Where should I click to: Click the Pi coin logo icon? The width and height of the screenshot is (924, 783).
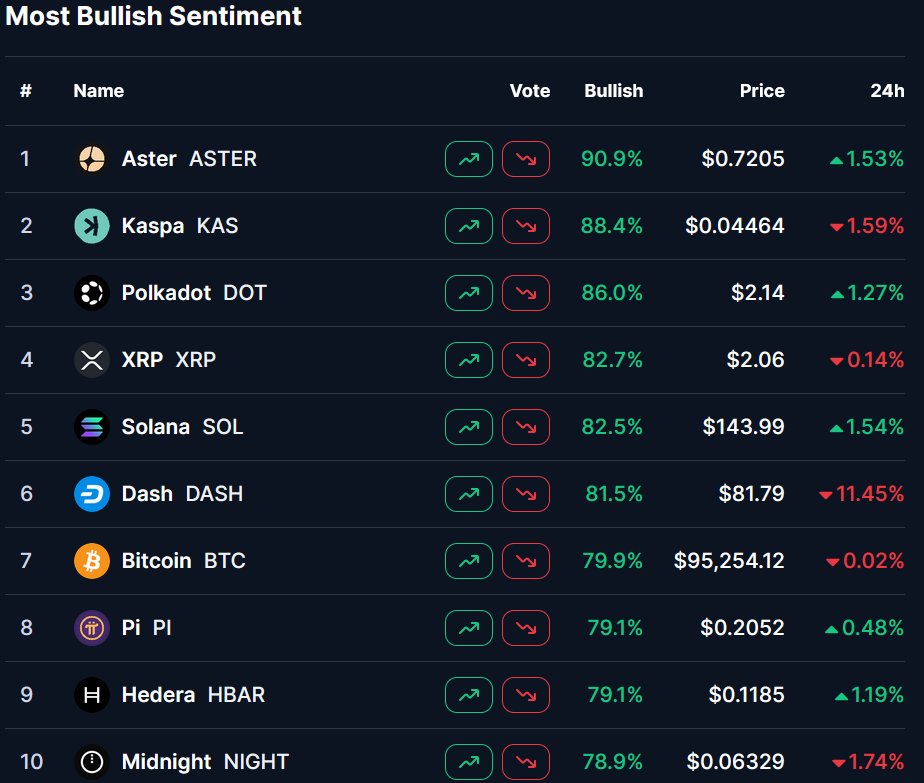coord(92,628)
